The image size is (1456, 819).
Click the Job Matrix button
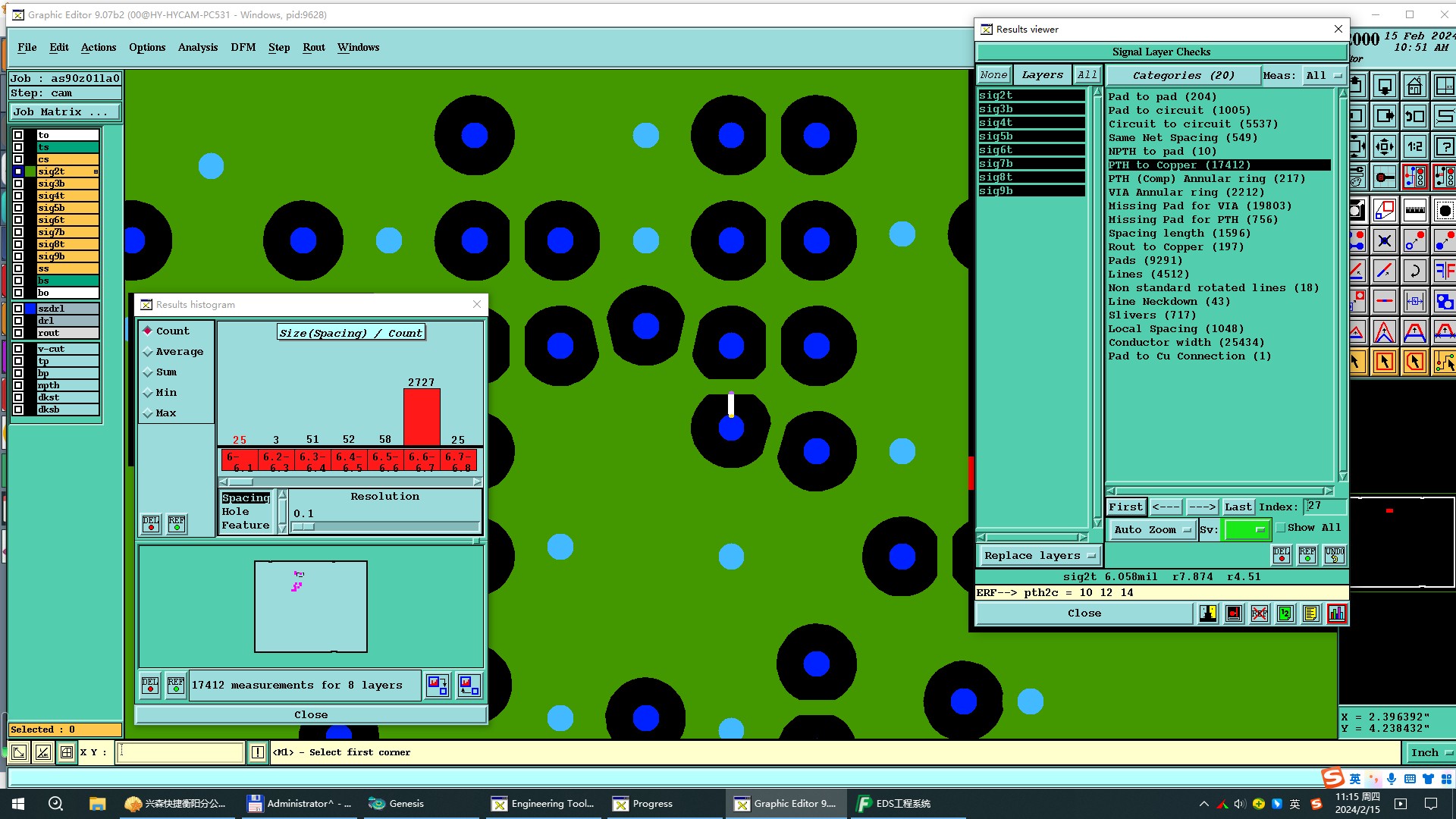coord(65,112)
